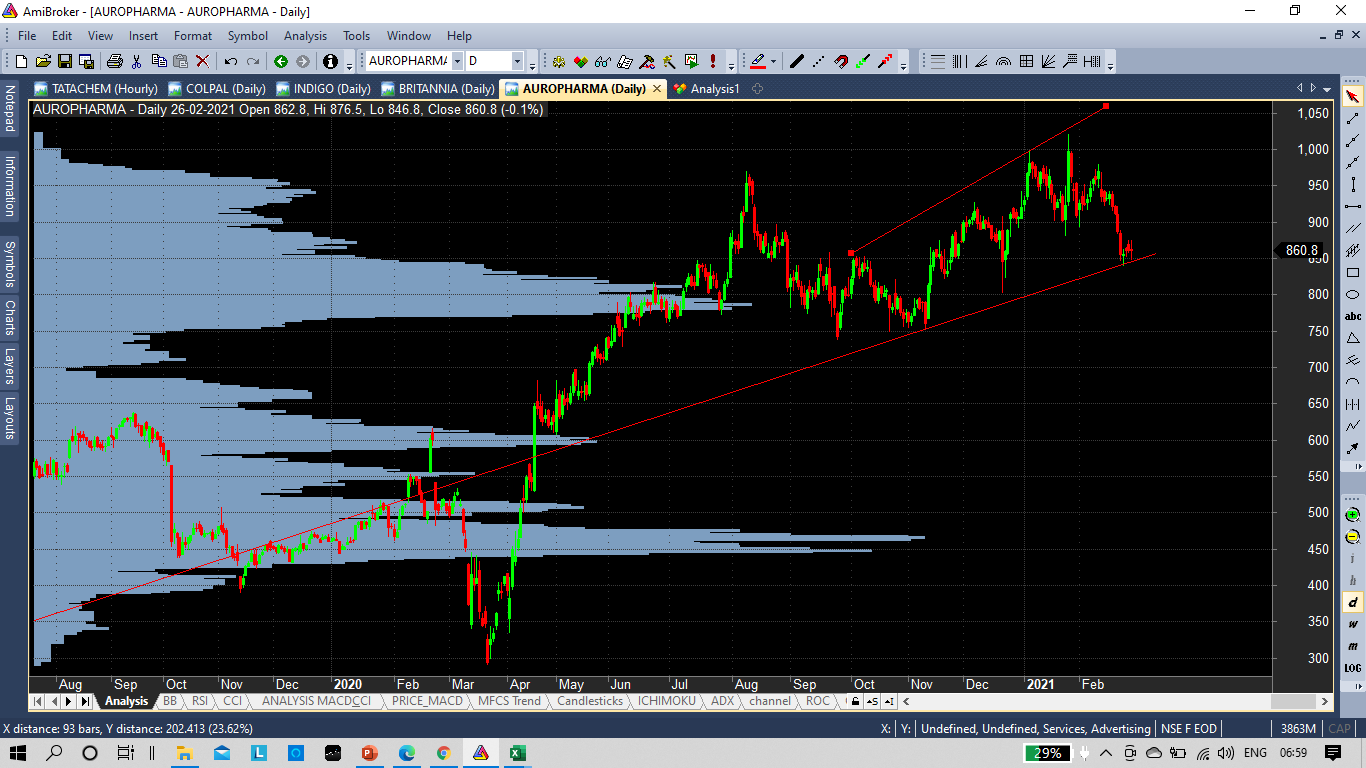Viewport: 1366px width, 768px height.
Task: Click the Gann square grid icon
Action: (1026, 61)
